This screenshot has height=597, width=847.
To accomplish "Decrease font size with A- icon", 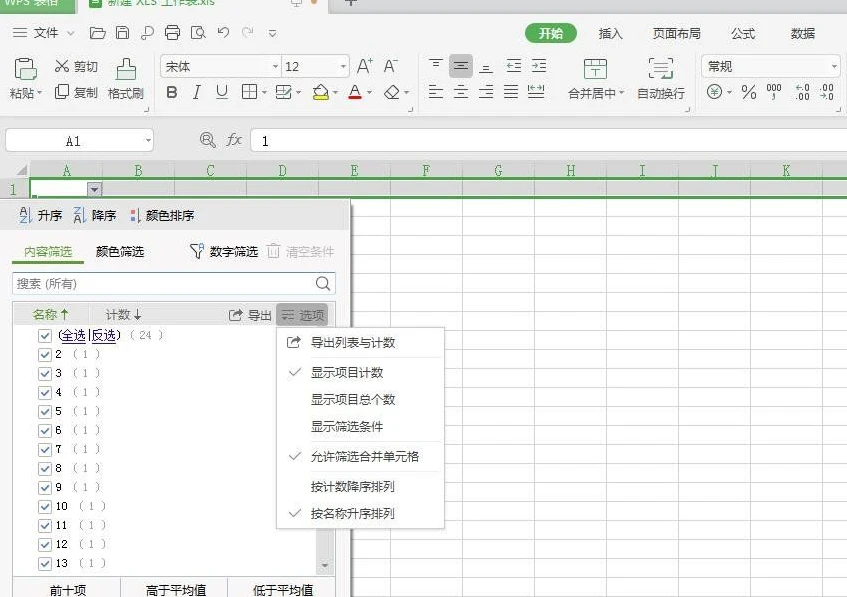I will click(391, 66).
